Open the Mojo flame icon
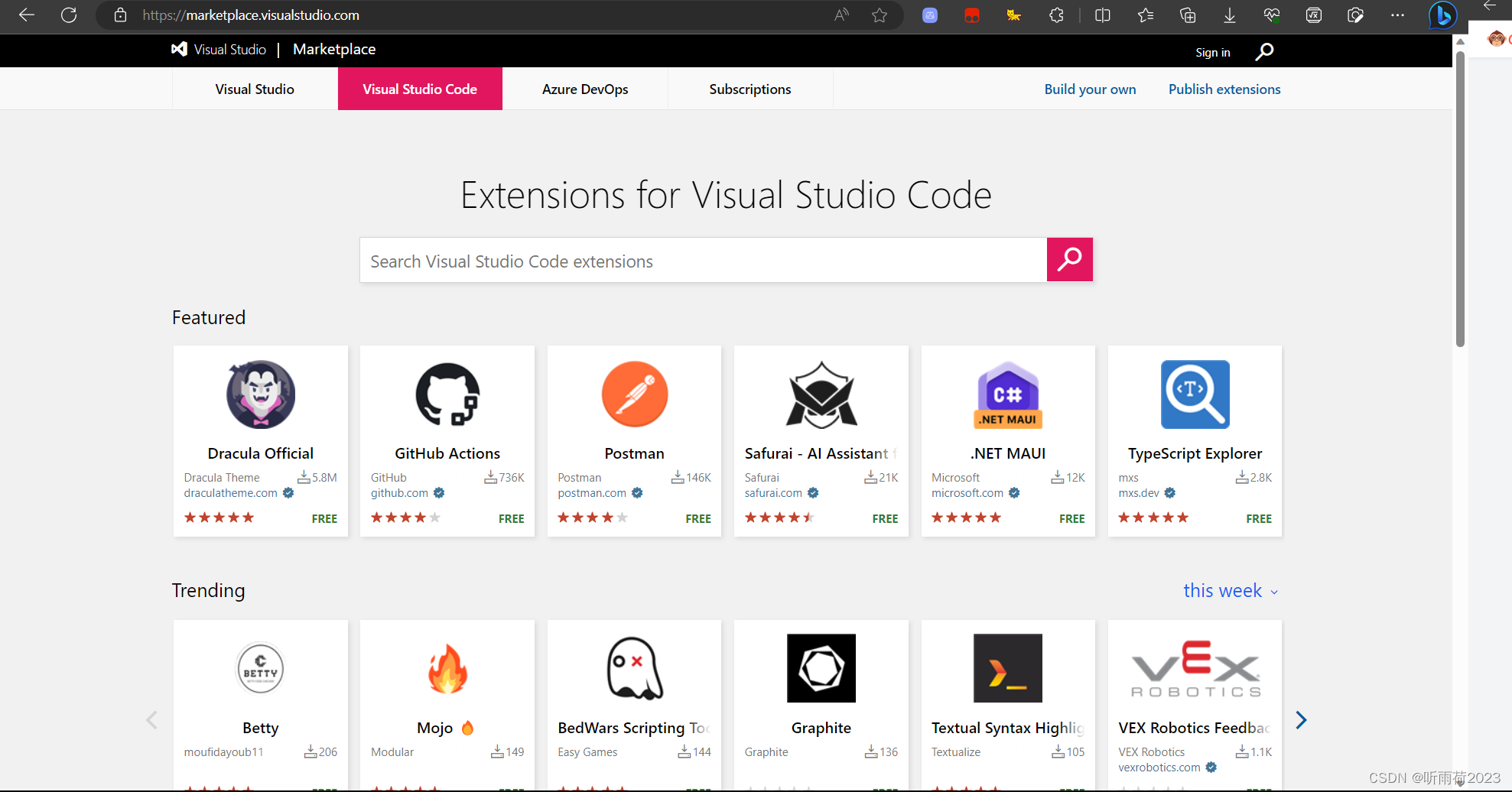1512x792 pixels. (447, 668)
